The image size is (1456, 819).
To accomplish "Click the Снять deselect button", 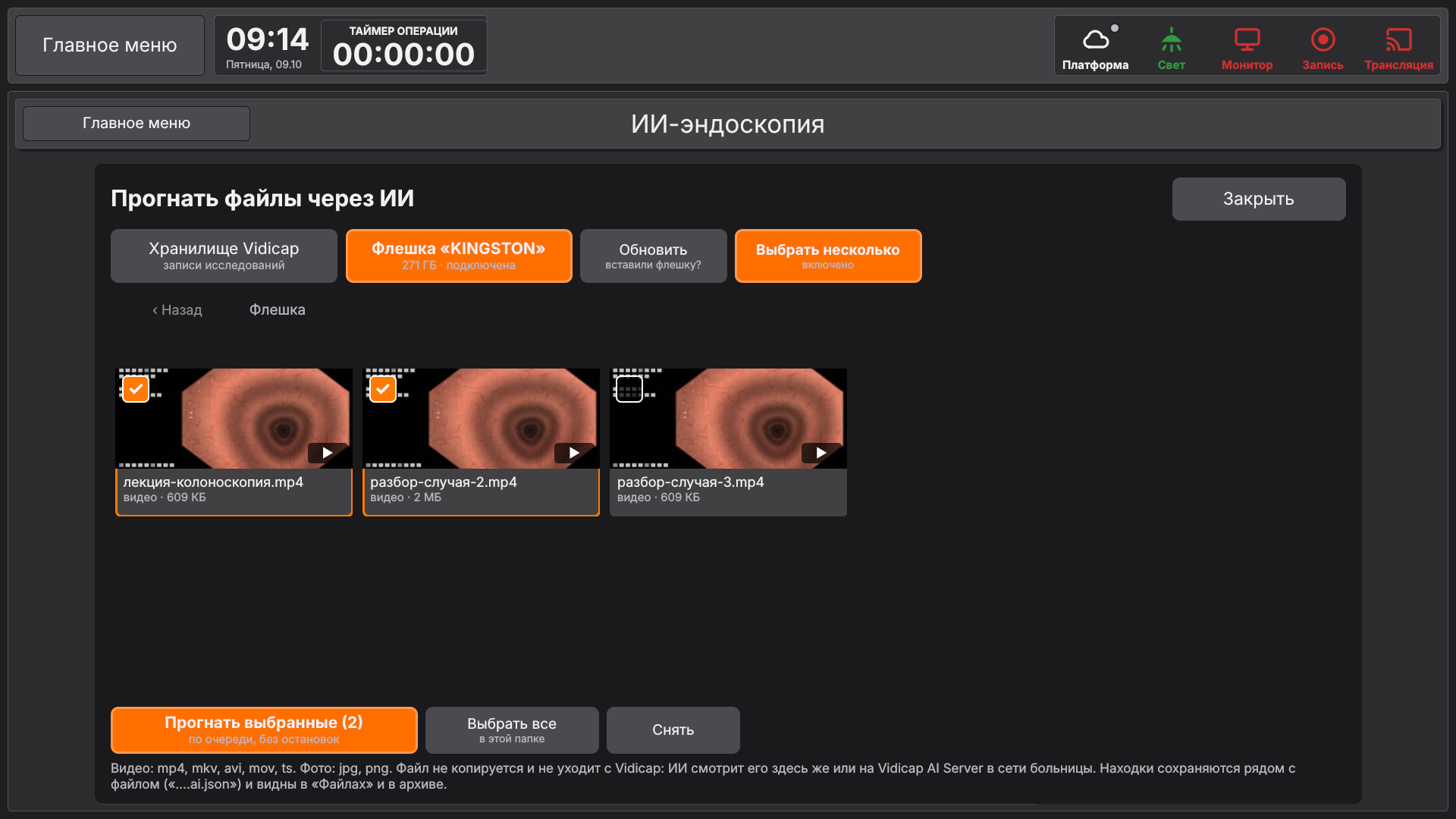I will 673,730.
